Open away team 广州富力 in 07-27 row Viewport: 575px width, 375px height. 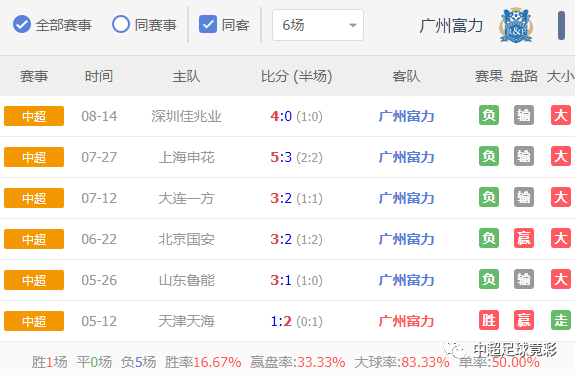tap(406, 157)
